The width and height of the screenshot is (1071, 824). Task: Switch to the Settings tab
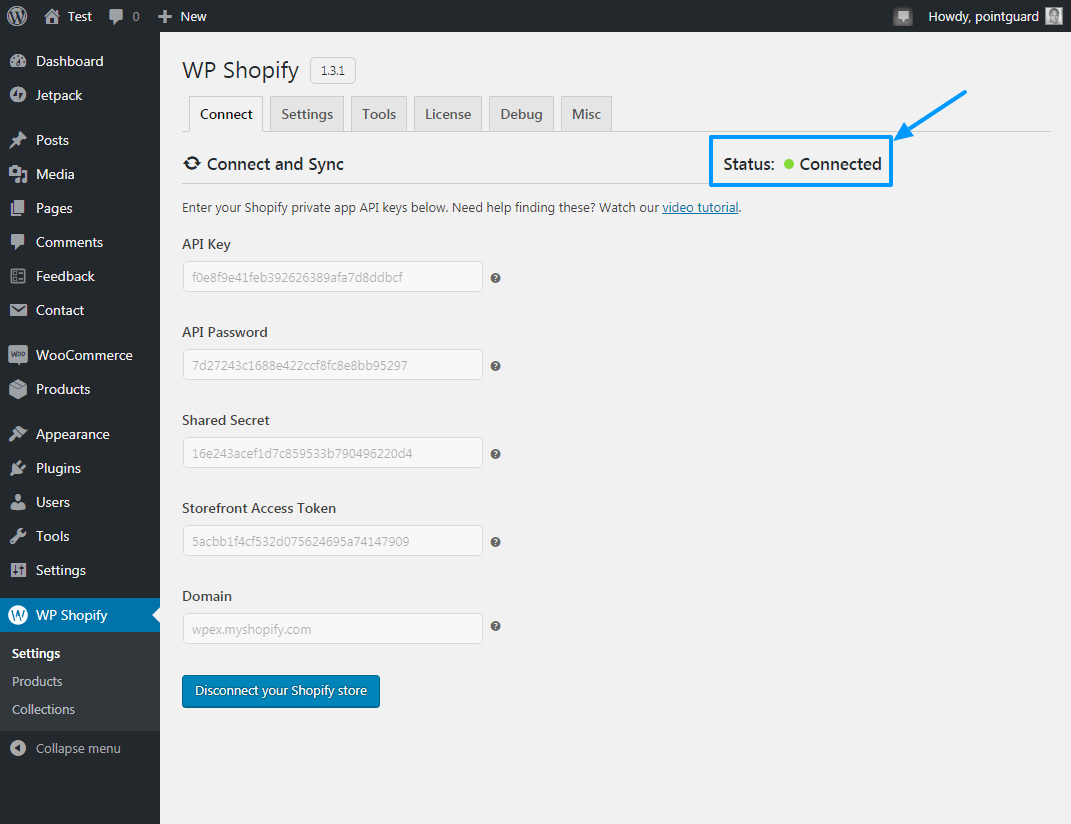pyautogui.click(x=307, y=114)
